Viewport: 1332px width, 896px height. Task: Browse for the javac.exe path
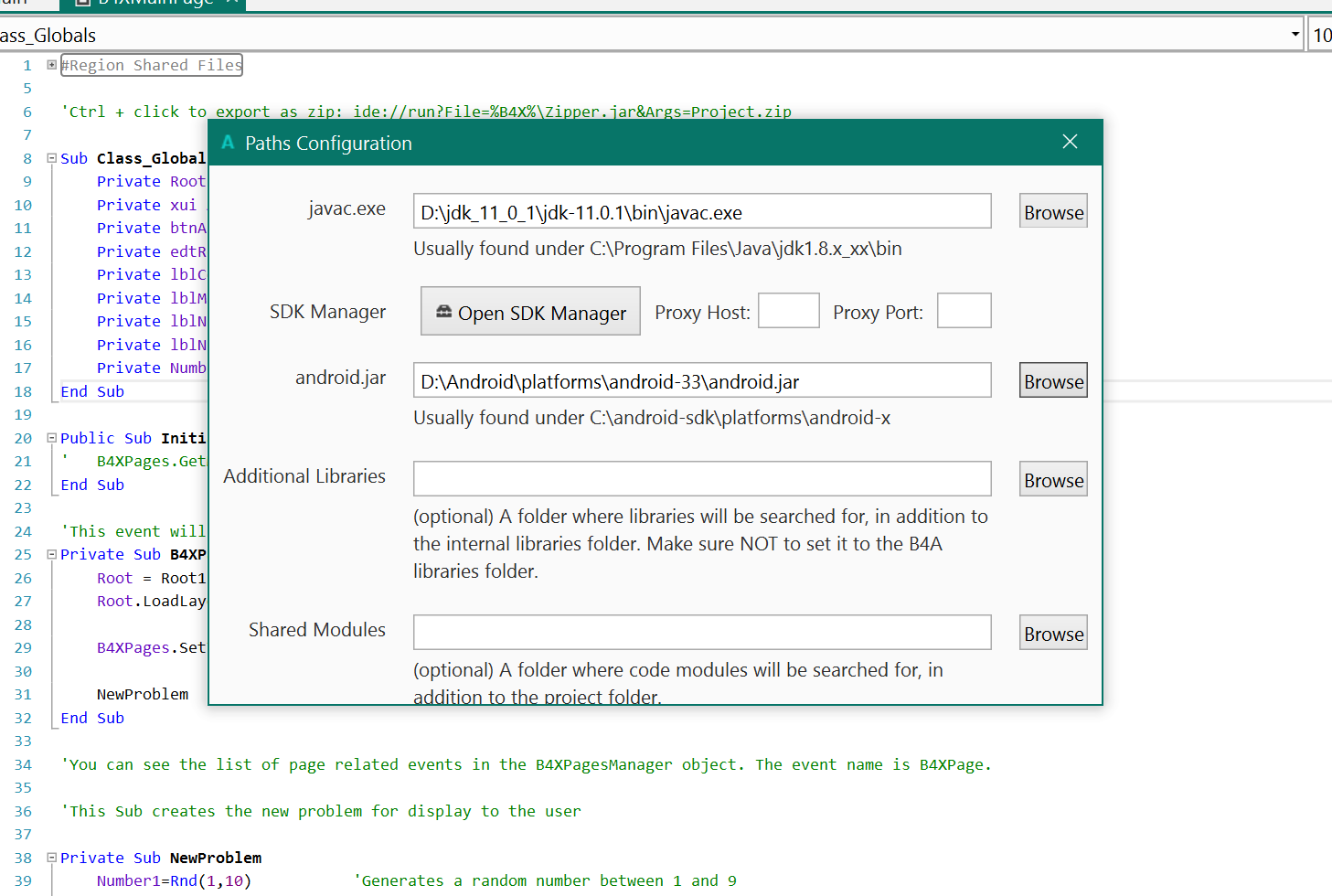coord(1053,211)
